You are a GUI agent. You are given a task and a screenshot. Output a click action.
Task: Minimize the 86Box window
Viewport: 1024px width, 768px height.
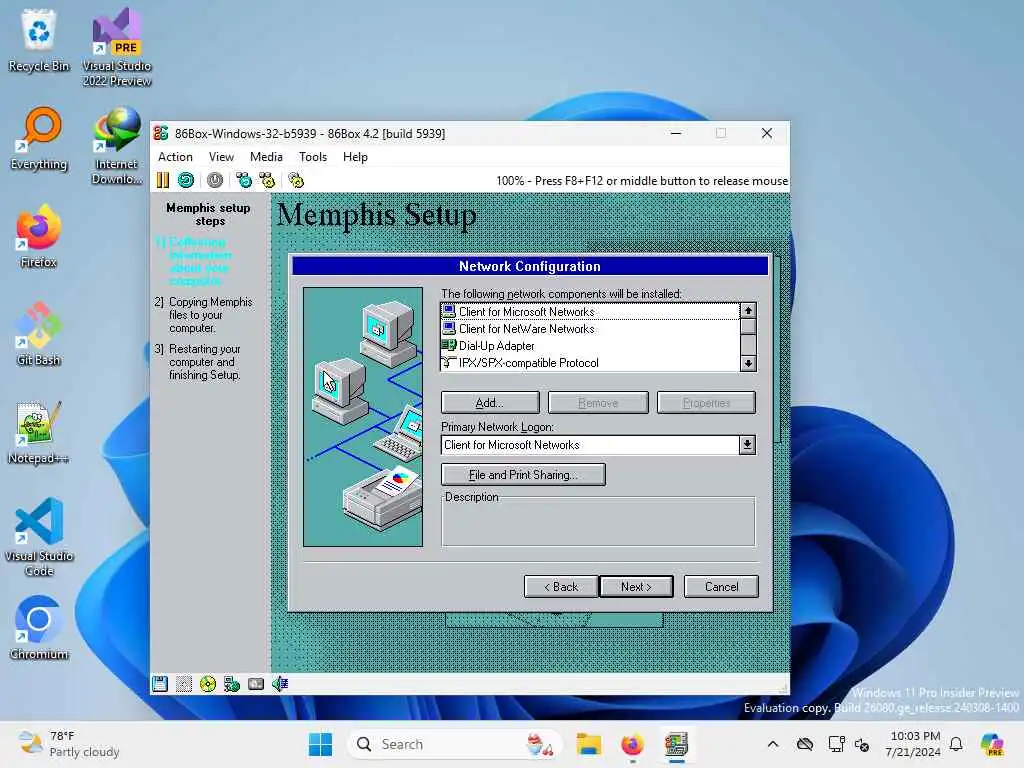[677, 133]
